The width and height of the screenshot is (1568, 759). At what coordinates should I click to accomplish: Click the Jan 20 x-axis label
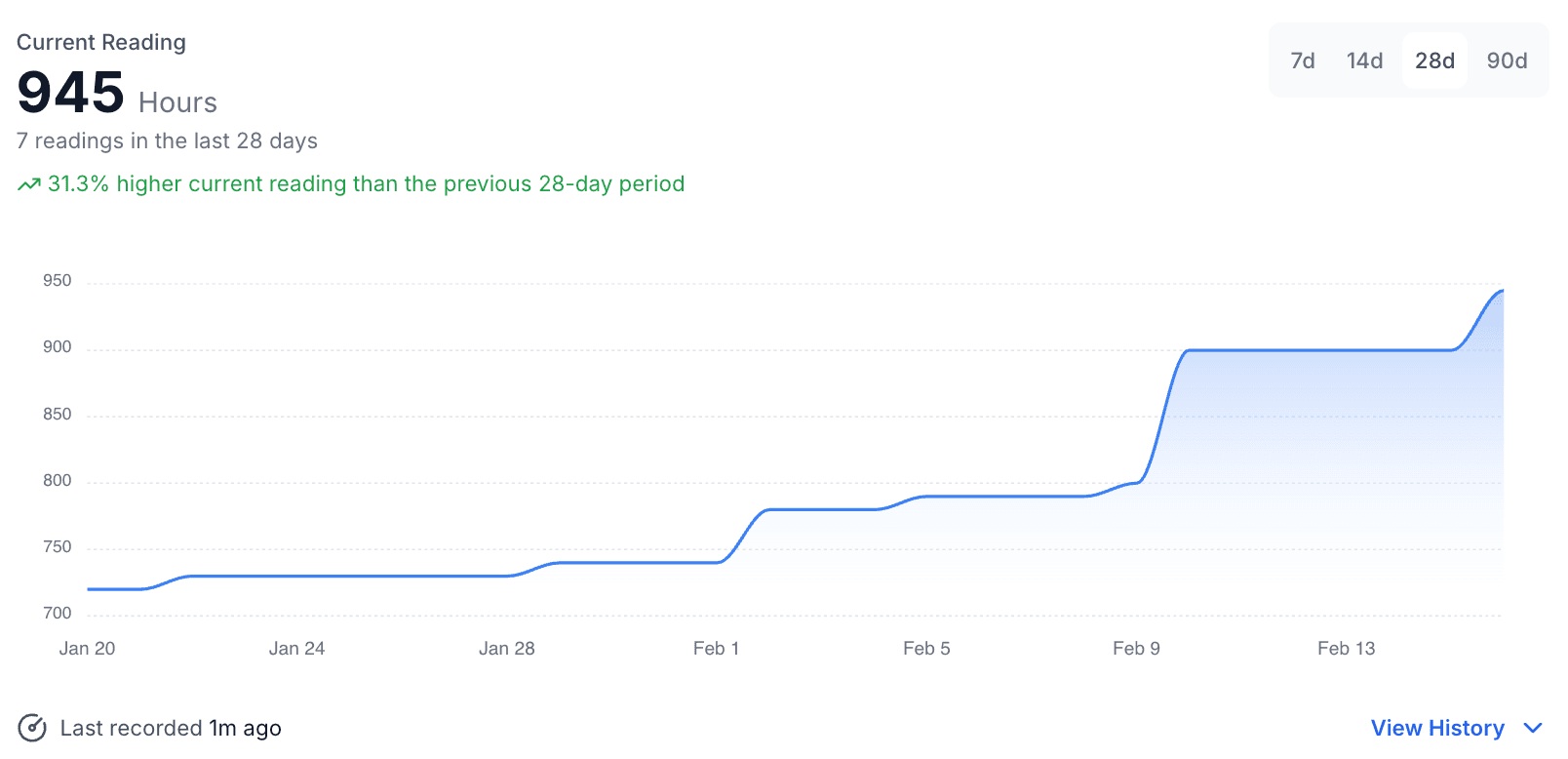coord(87,649)
